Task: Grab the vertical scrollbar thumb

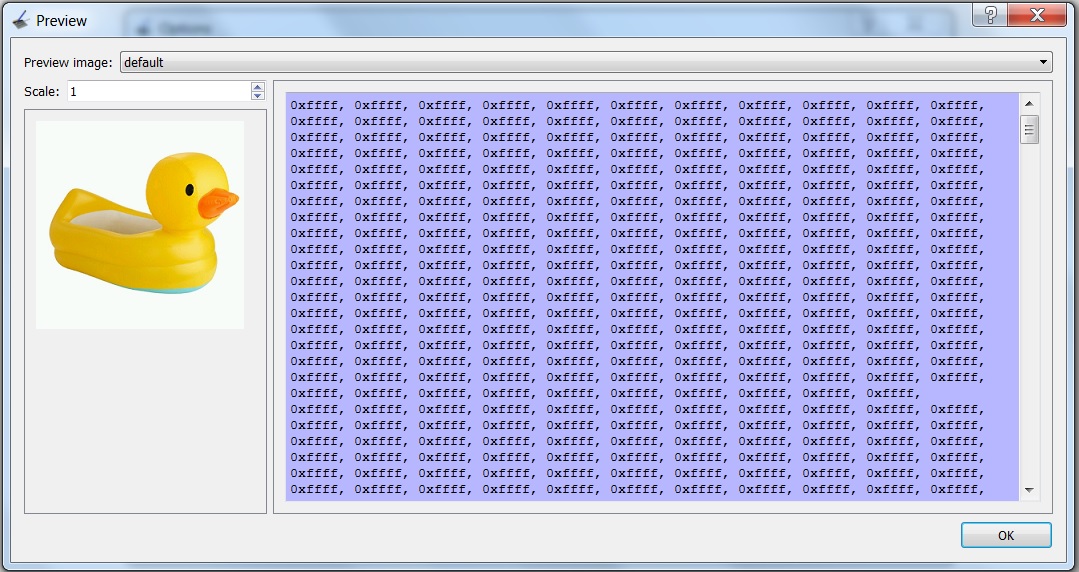Action: (1029, 129)
